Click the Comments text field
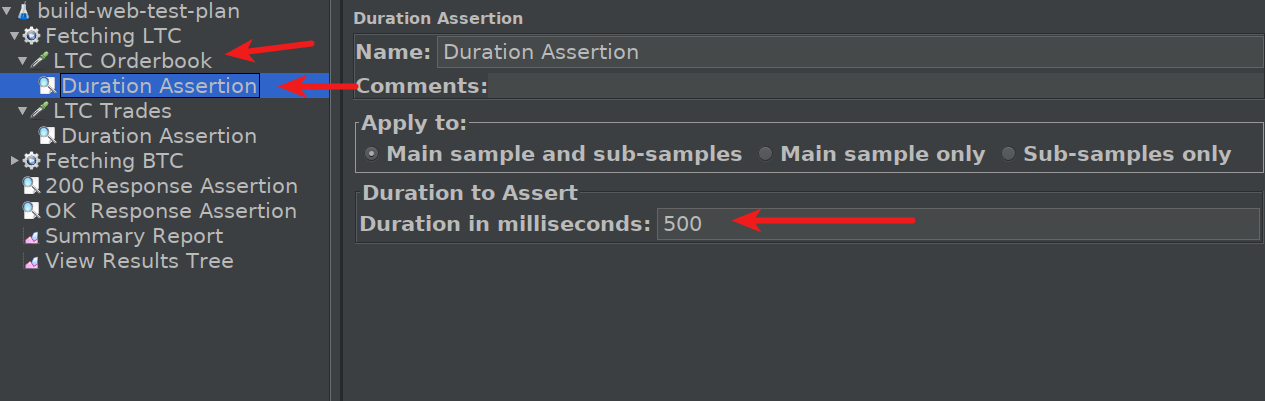This screenshot has height=401, width=1265. click(x=875, y=86)
